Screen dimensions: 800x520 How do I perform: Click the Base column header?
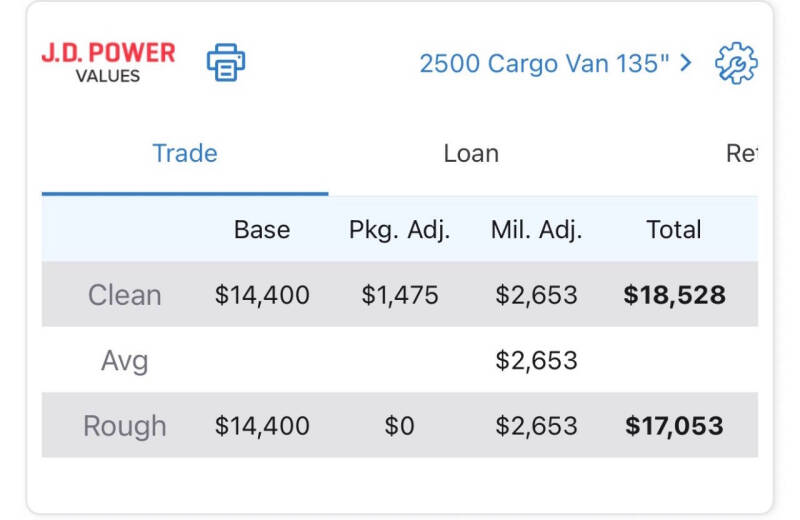pyautogui.click(x=262, y=230)
